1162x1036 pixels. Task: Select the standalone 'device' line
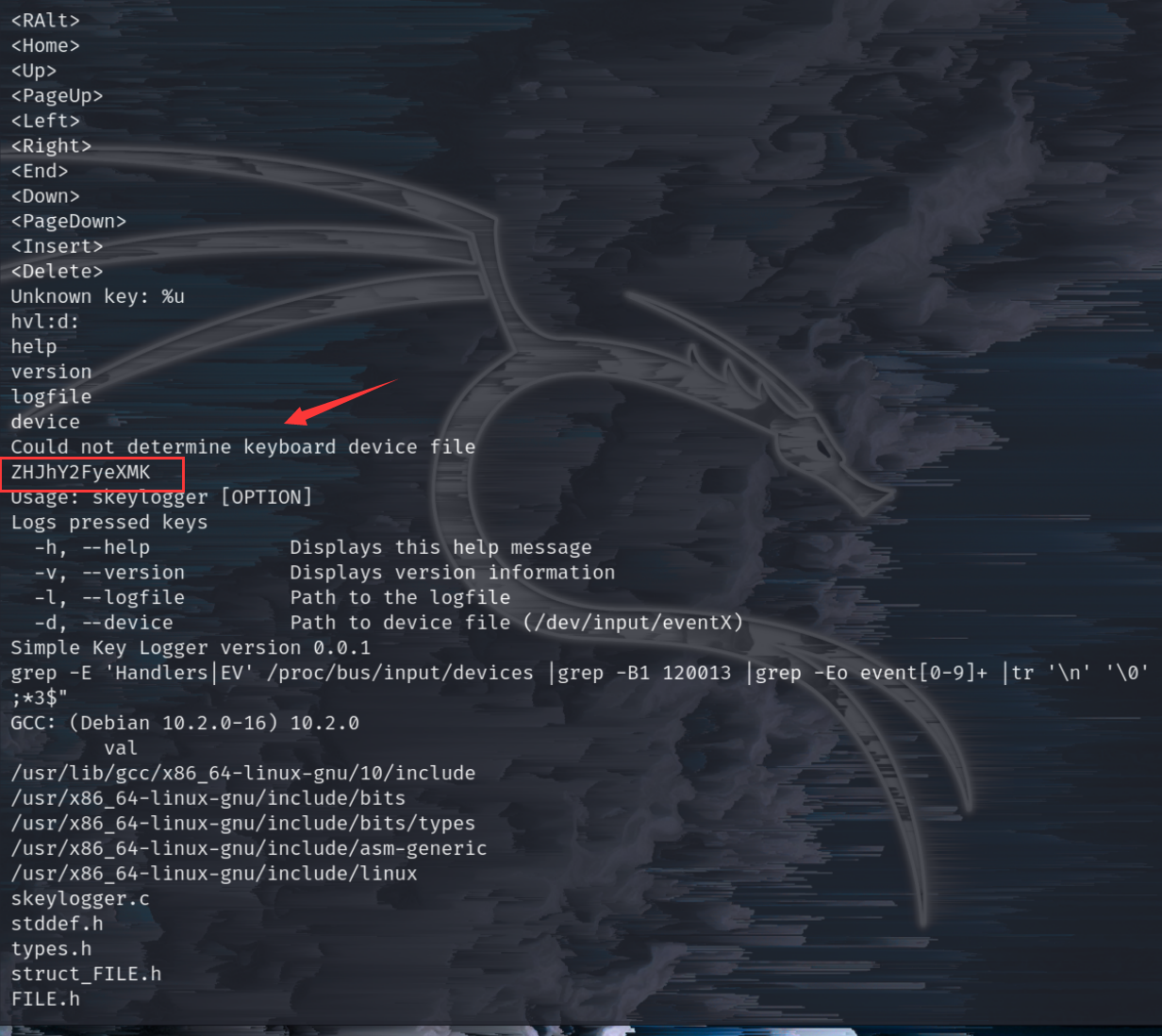45,422
